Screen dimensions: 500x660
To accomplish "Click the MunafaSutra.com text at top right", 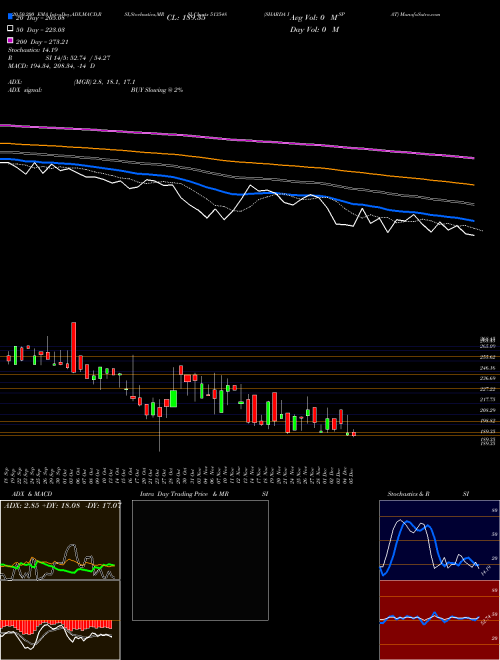I will pyautogui.click(x=420, y=14).
